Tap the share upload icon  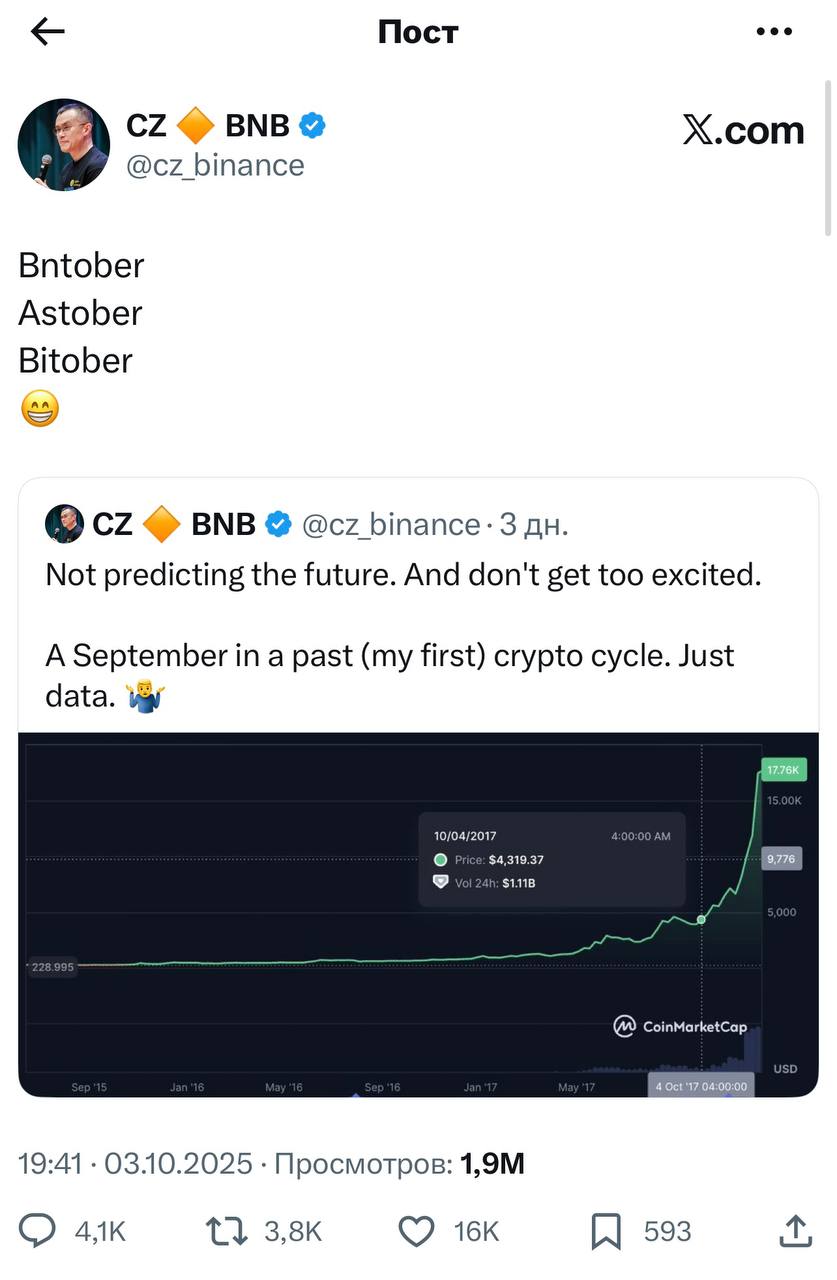coord(794,1231)
